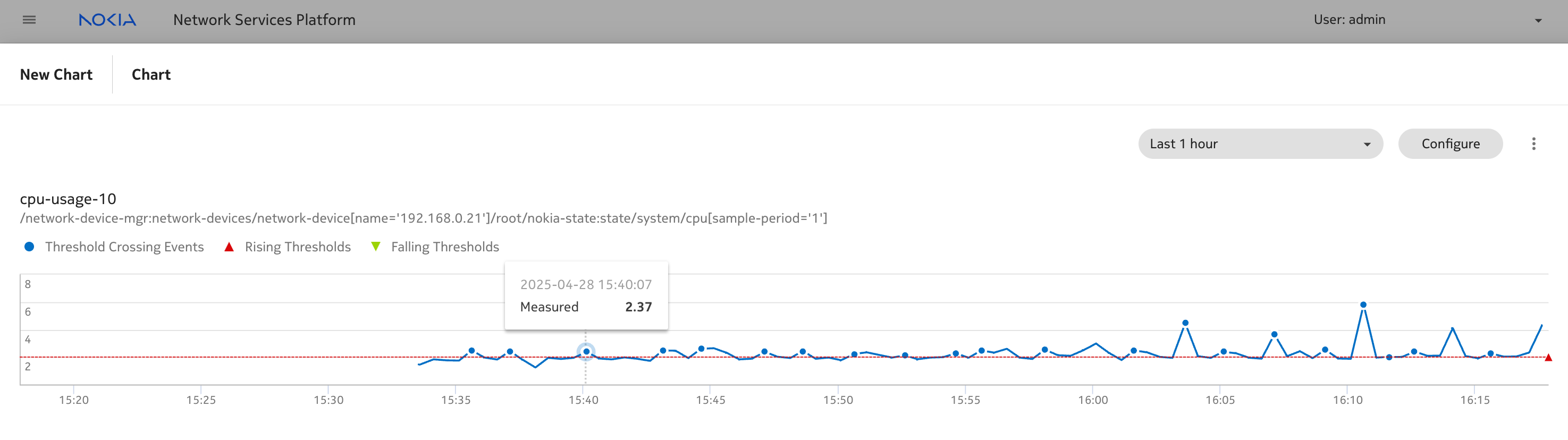Image resolution: width=1568 pixels, height=440 pixels.
Task: Click the cpu-usage-10 chart title
Action: click(68, 199)
